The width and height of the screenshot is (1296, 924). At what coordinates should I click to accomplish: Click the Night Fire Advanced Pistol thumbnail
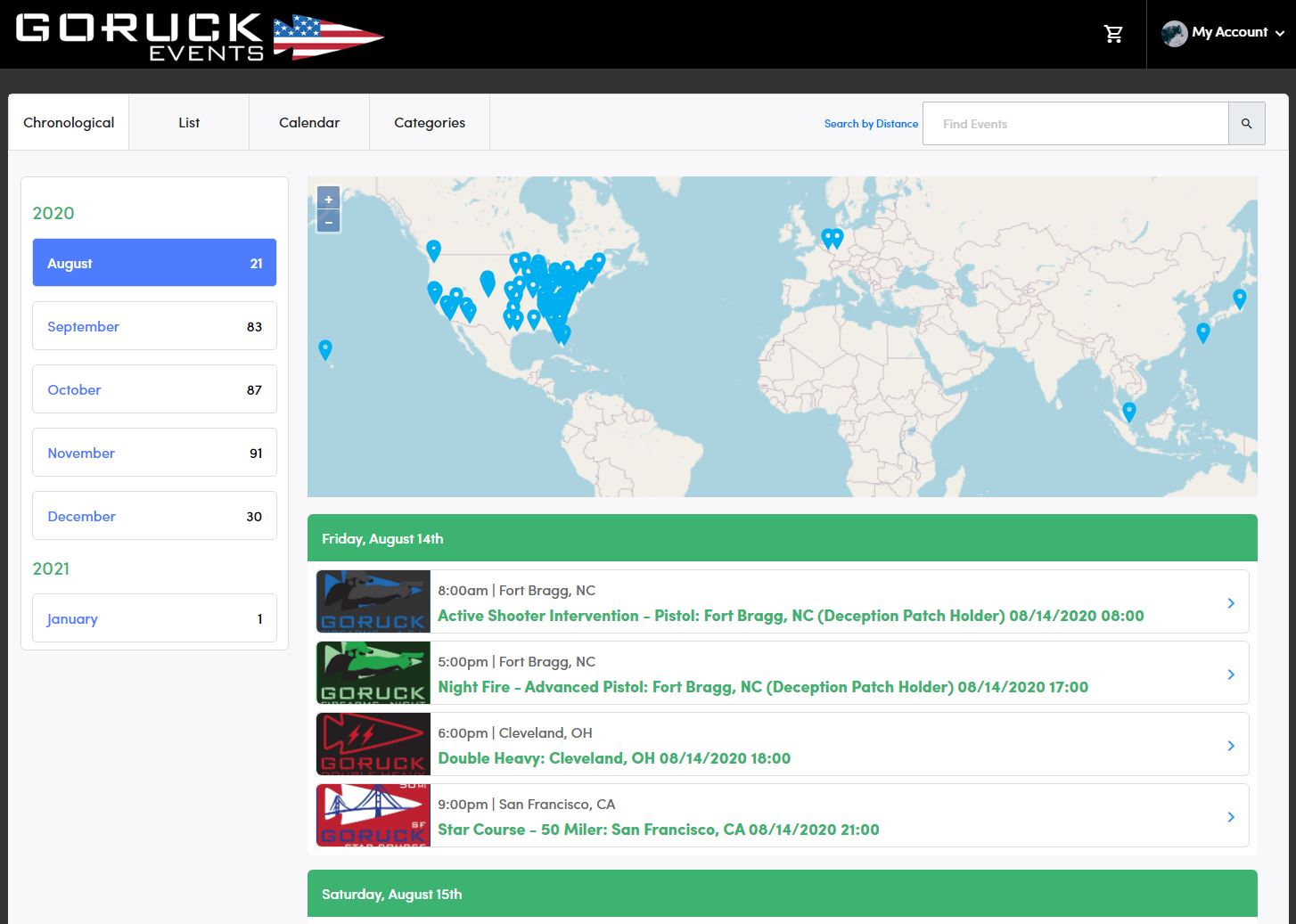click(373, 673)
